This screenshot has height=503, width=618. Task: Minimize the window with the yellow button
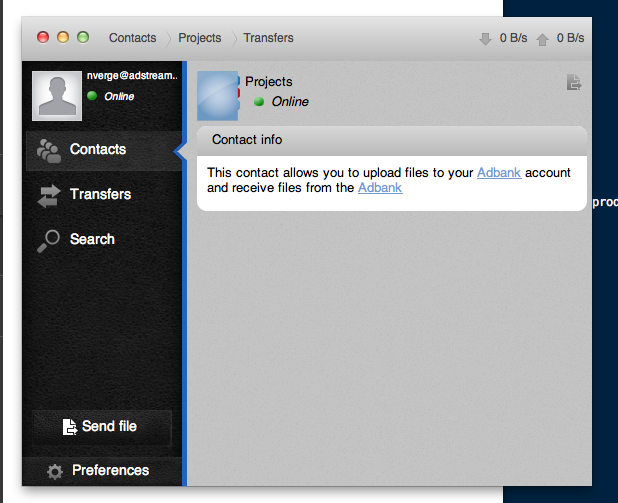pos(63,37)
